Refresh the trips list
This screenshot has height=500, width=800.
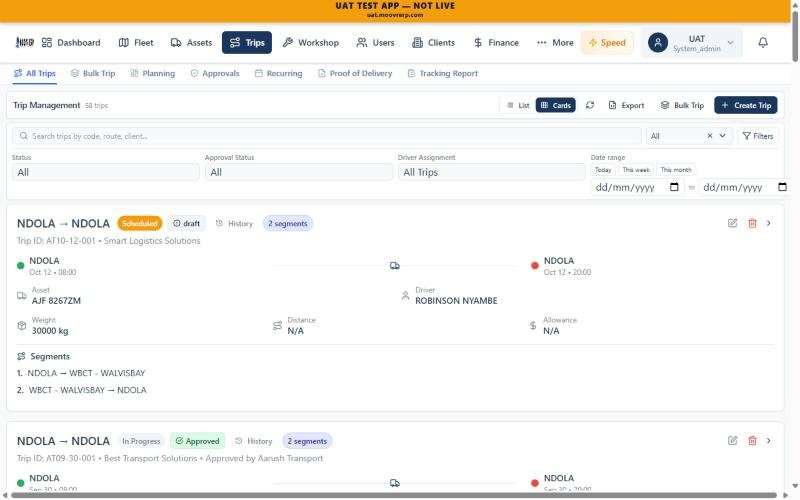coord(590,105)
